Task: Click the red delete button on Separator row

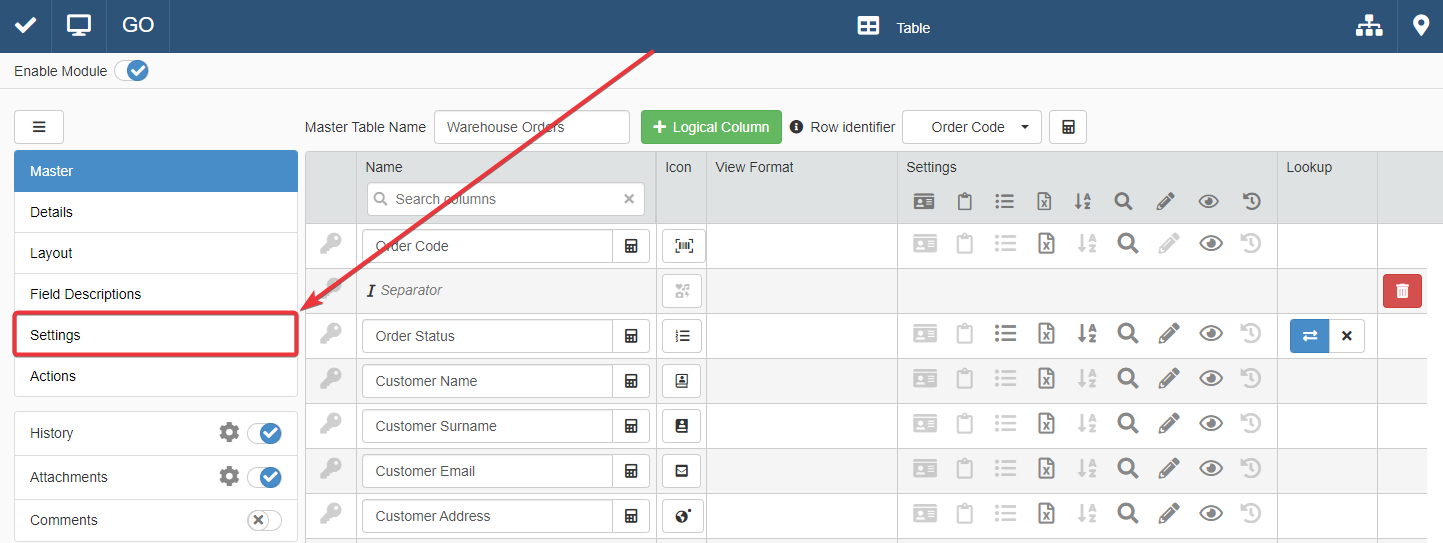Action: tap(1402, 291)
